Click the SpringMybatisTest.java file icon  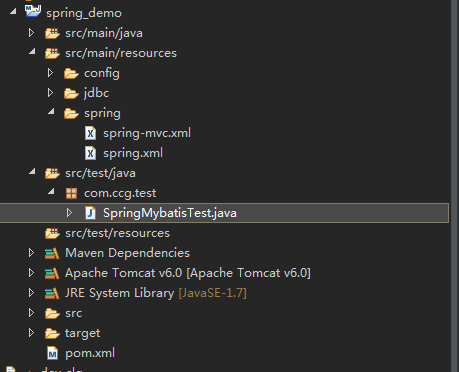(90, 213)
